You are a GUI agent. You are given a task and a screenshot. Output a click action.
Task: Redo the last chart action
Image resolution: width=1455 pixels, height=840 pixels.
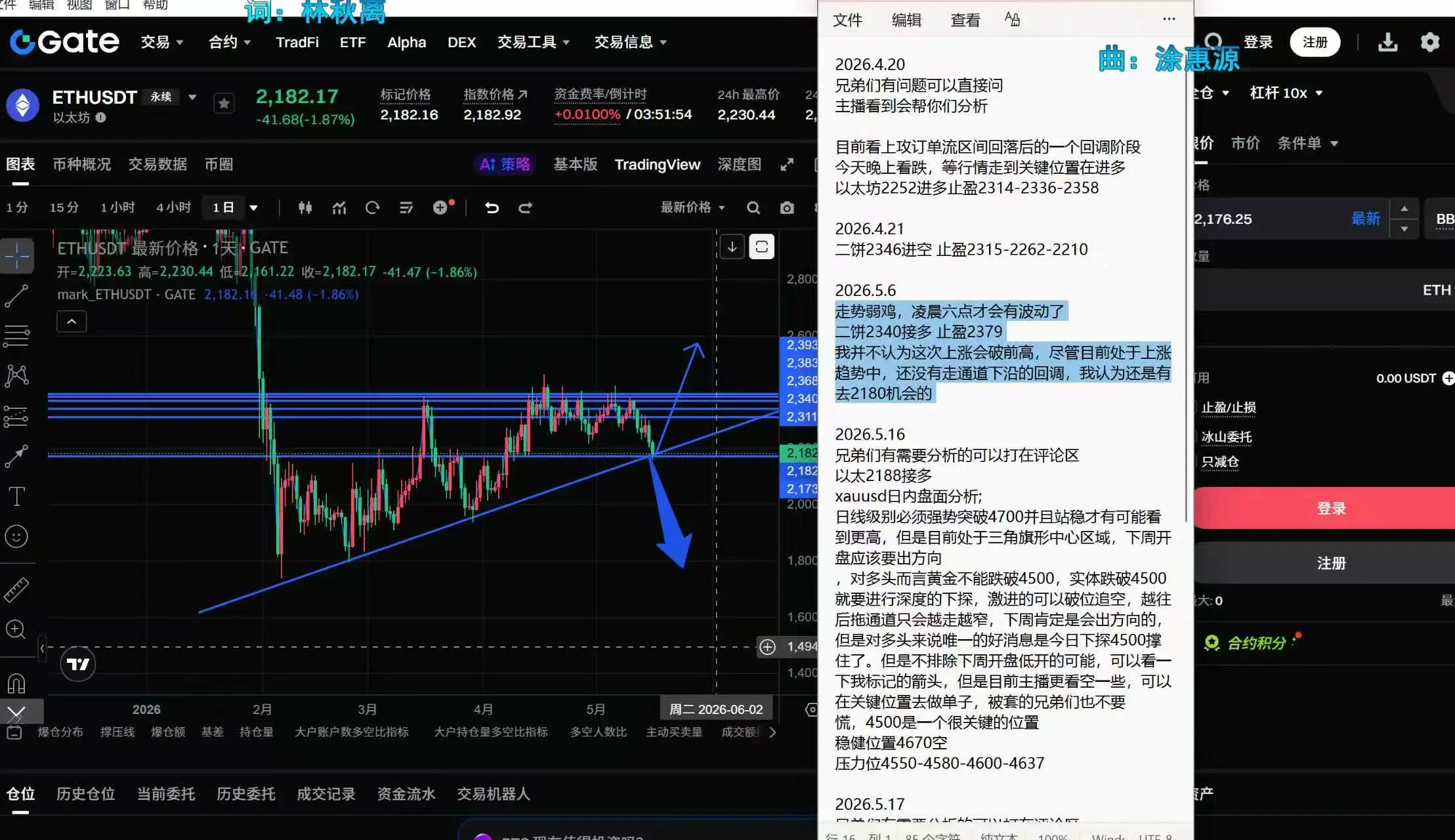[x=525, y=208]
